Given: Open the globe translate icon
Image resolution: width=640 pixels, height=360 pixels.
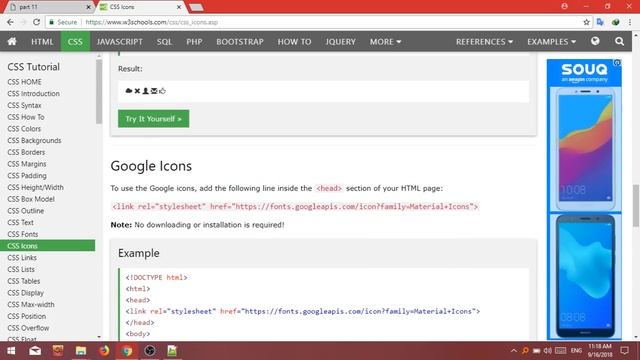Looking at the screenshot, I should (x=595, y=41).
